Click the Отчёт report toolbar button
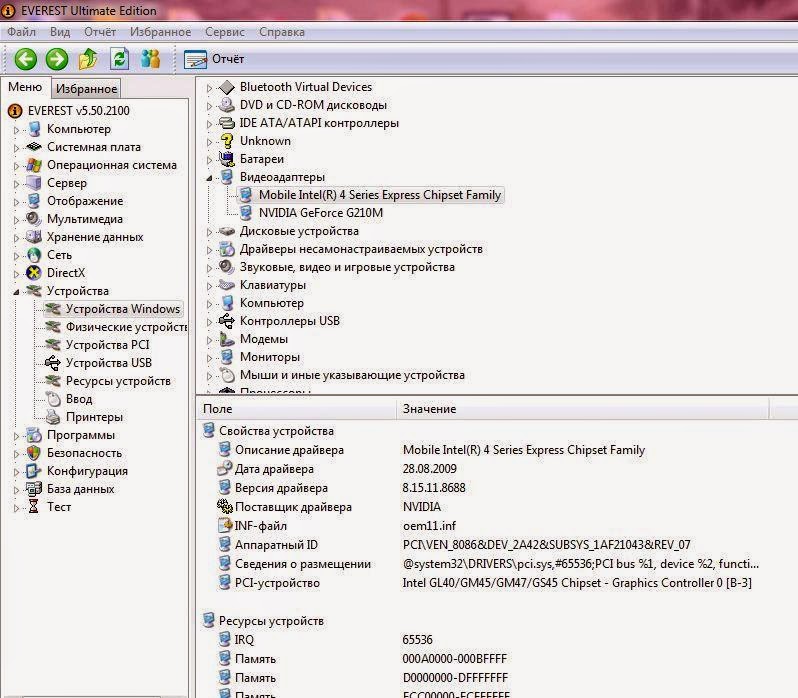The width and height of the screenshot is (798, 698). (x=214, y=59)
